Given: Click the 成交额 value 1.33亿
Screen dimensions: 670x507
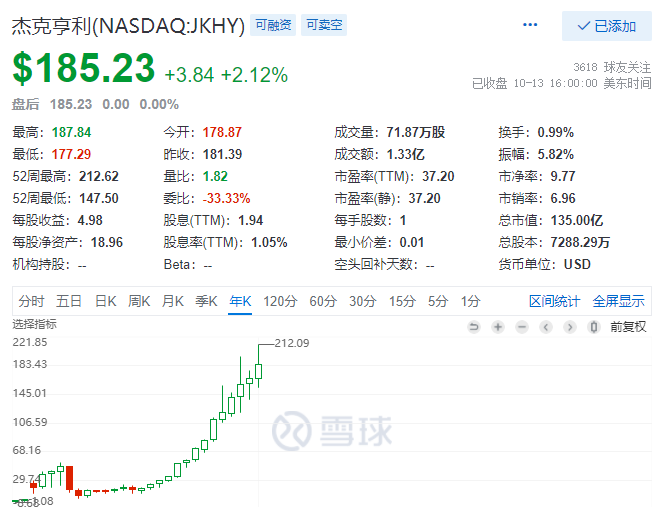Looking at the screenshot, I should (406, 154).
